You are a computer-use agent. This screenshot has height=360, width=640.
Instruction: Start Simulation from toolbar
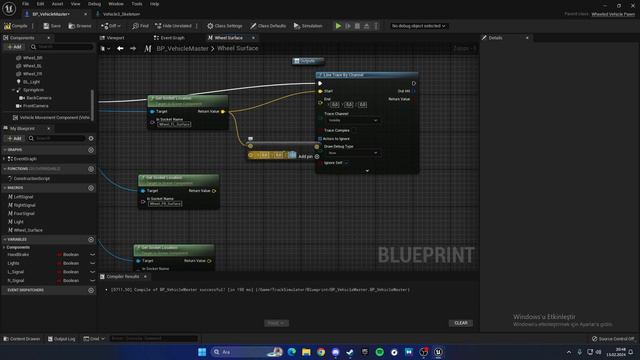(308, 26)
